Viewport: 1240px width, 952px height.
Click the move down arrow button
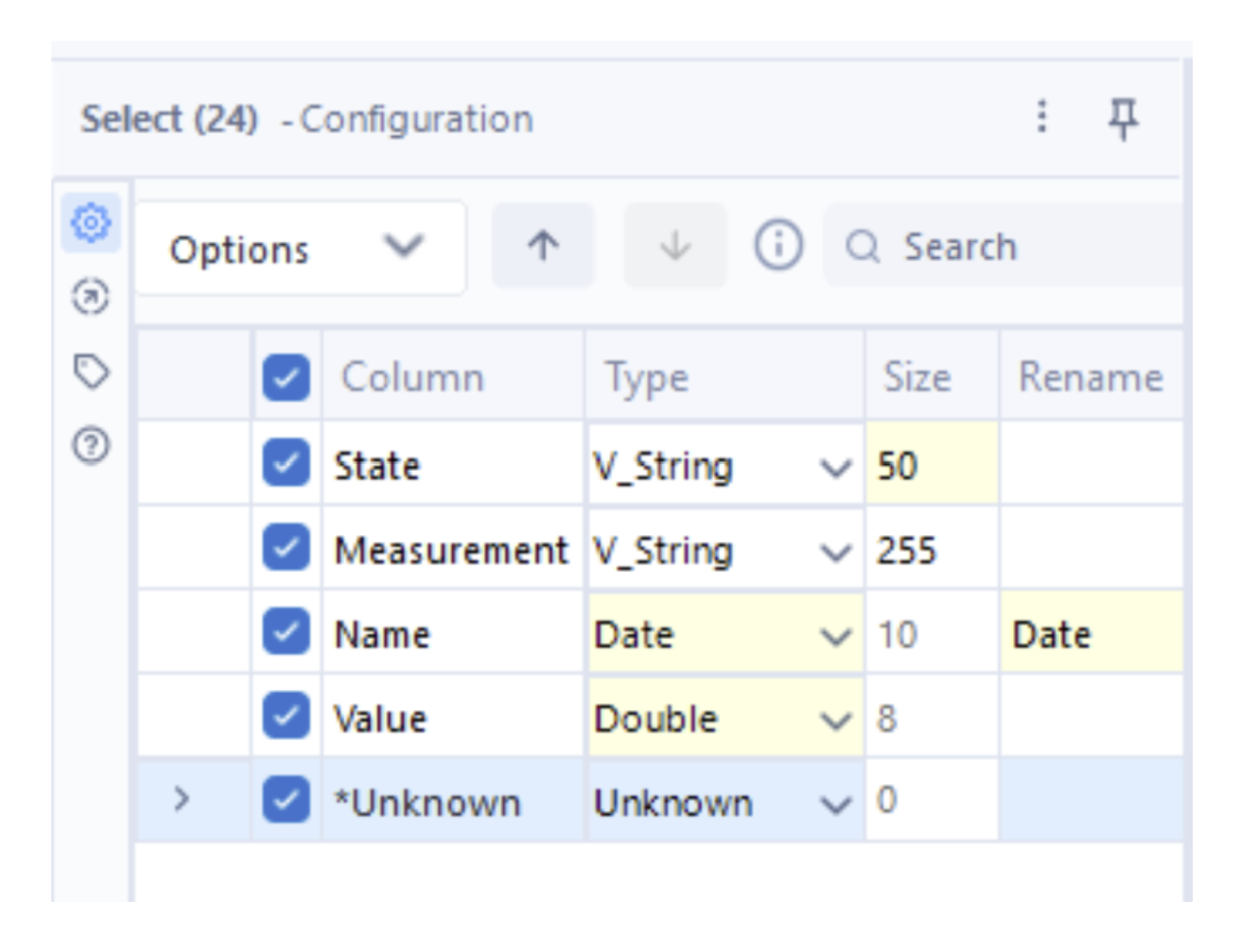674,246
